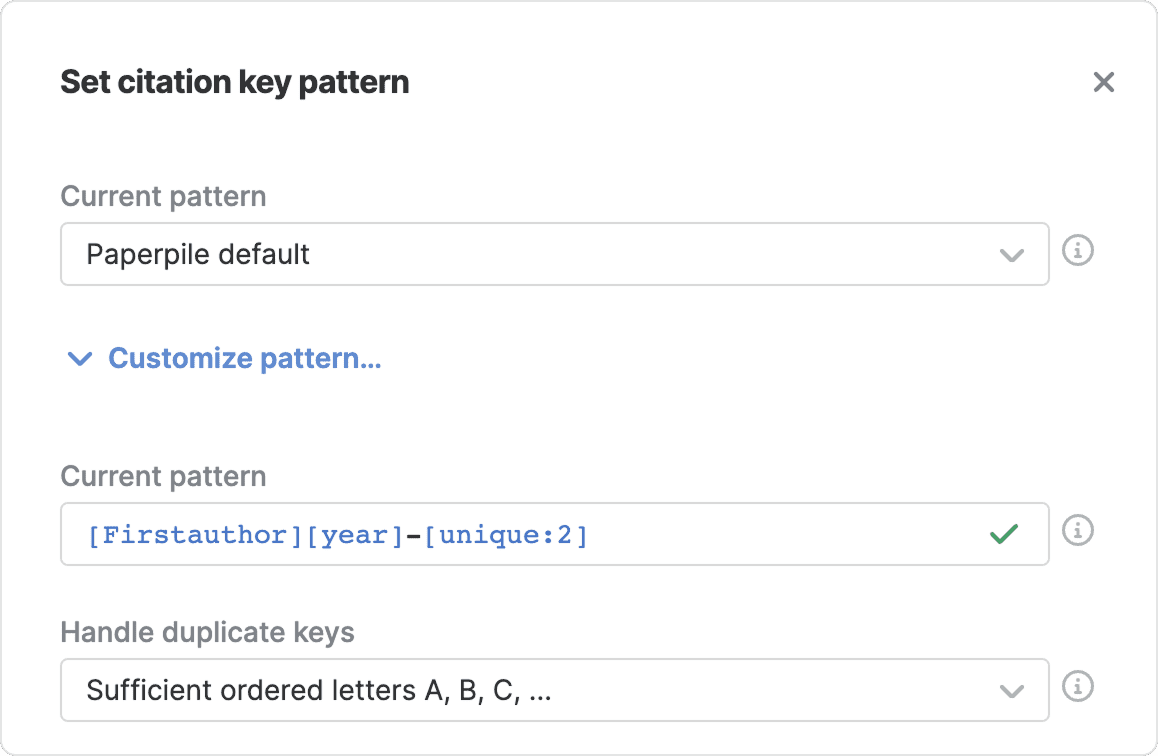This screenshot has width=1158, height=756.
Task: Click the Handle duplicate keys label
Action: coord(207,633)
